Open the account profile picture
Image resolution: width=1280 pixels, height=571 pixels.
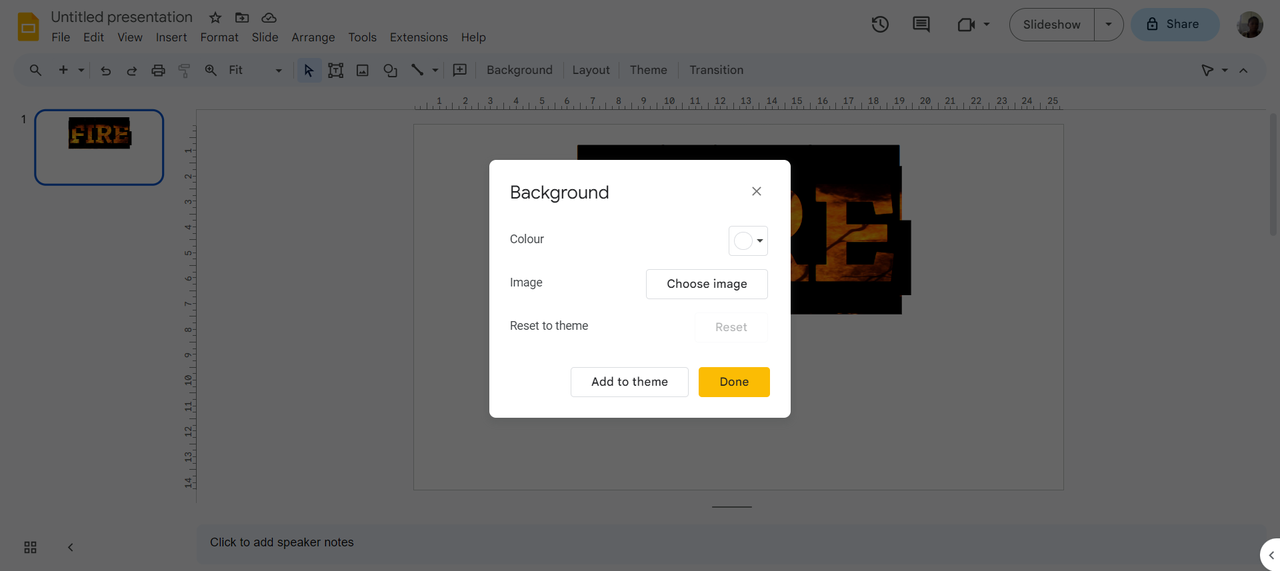[1250, 24]
